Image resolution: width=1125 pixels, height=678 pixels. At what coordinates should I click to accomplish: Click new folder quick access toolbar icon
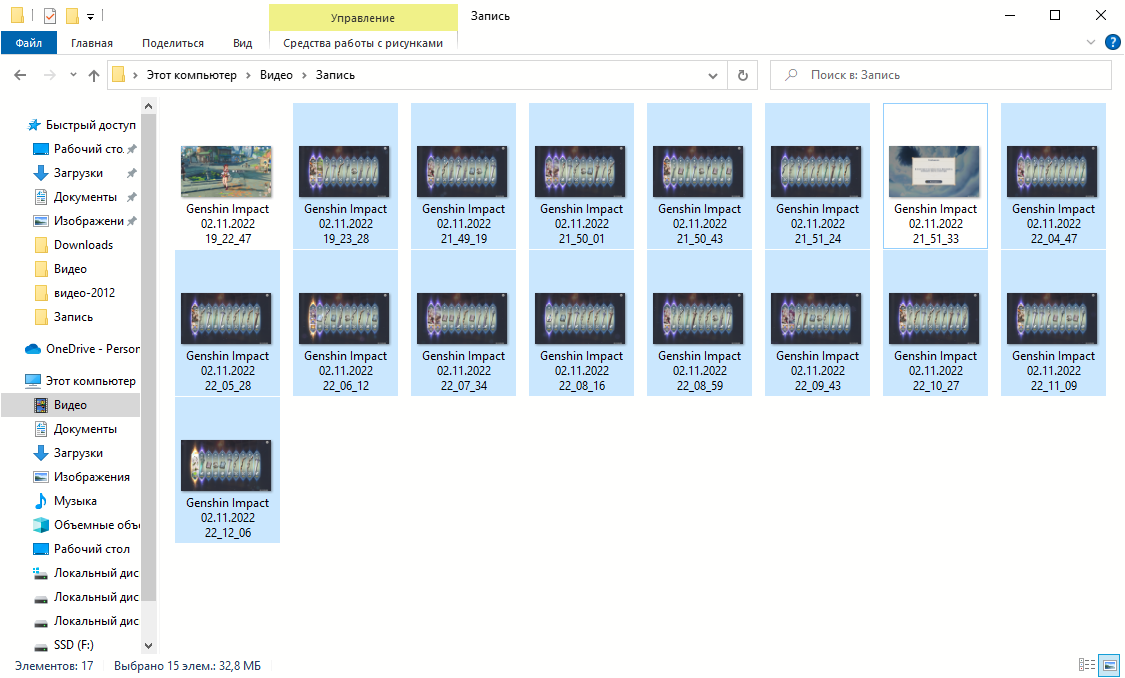pyautogui.click(x=72, y=15)
